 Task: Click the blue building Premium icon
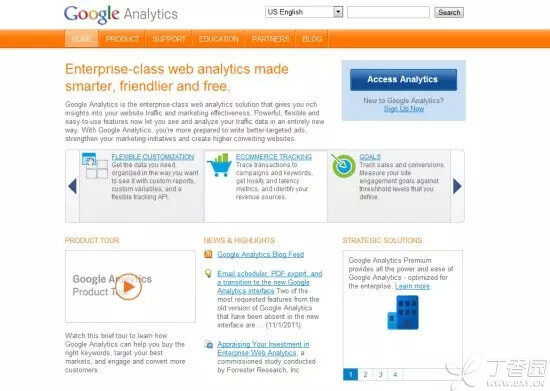pos(403,312)
